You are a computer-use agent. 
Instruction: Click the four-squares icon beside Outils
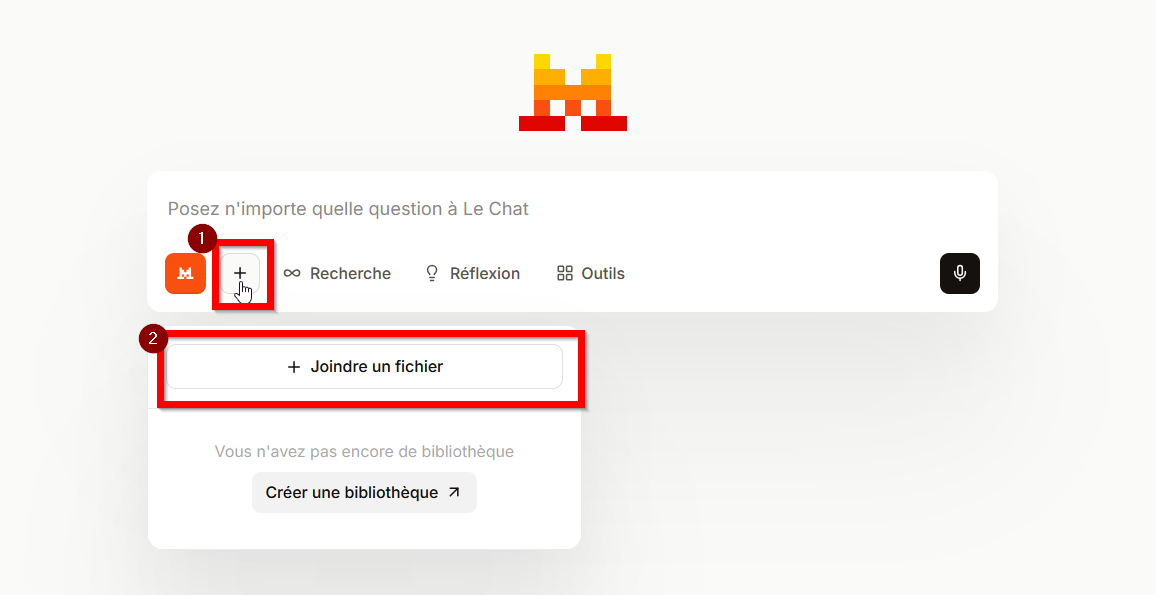point(565,273)
